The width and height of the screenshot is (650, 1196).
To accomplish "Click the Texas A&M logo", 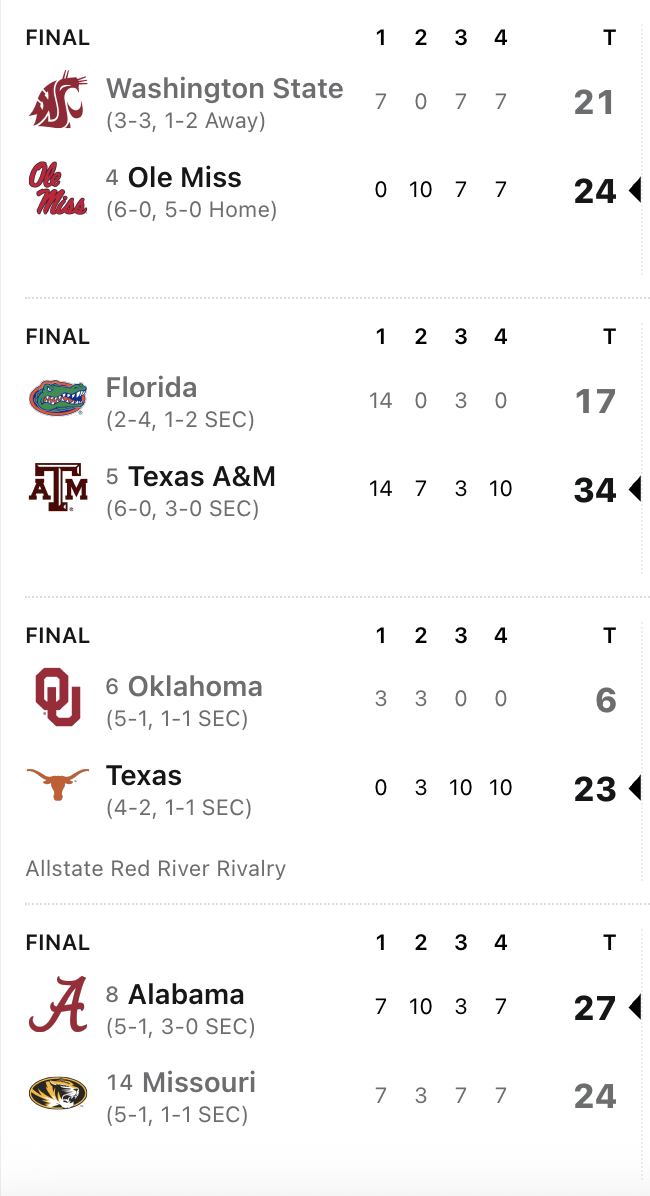I will tap(57, 488).
